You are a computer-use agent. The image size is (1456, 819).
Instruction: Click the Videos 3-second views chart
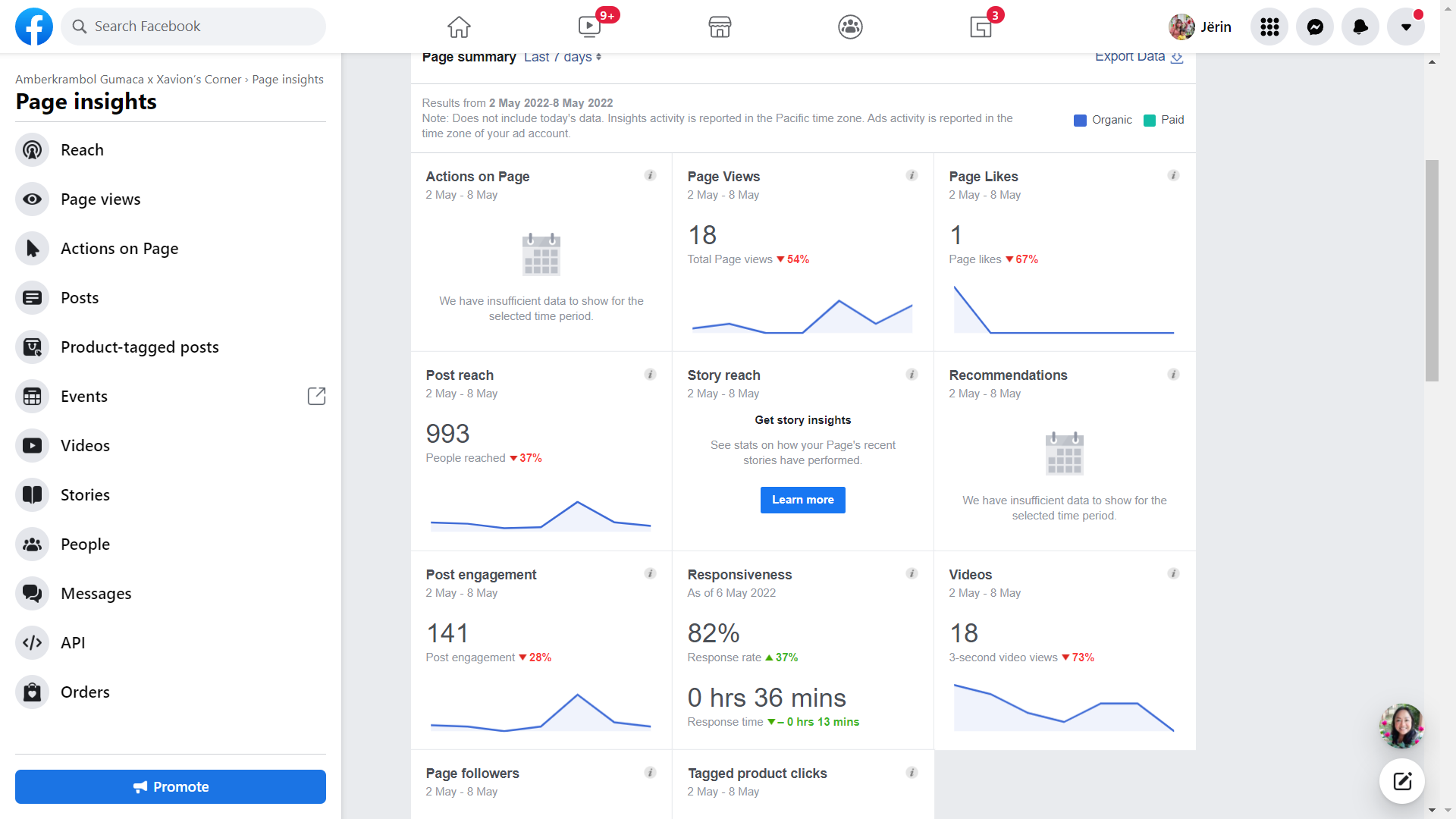click(x=1064, y=707)
